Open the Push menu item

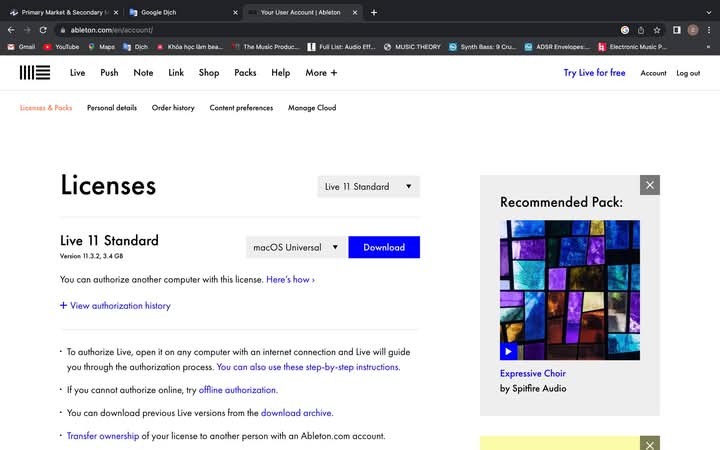tap(109, 73)
